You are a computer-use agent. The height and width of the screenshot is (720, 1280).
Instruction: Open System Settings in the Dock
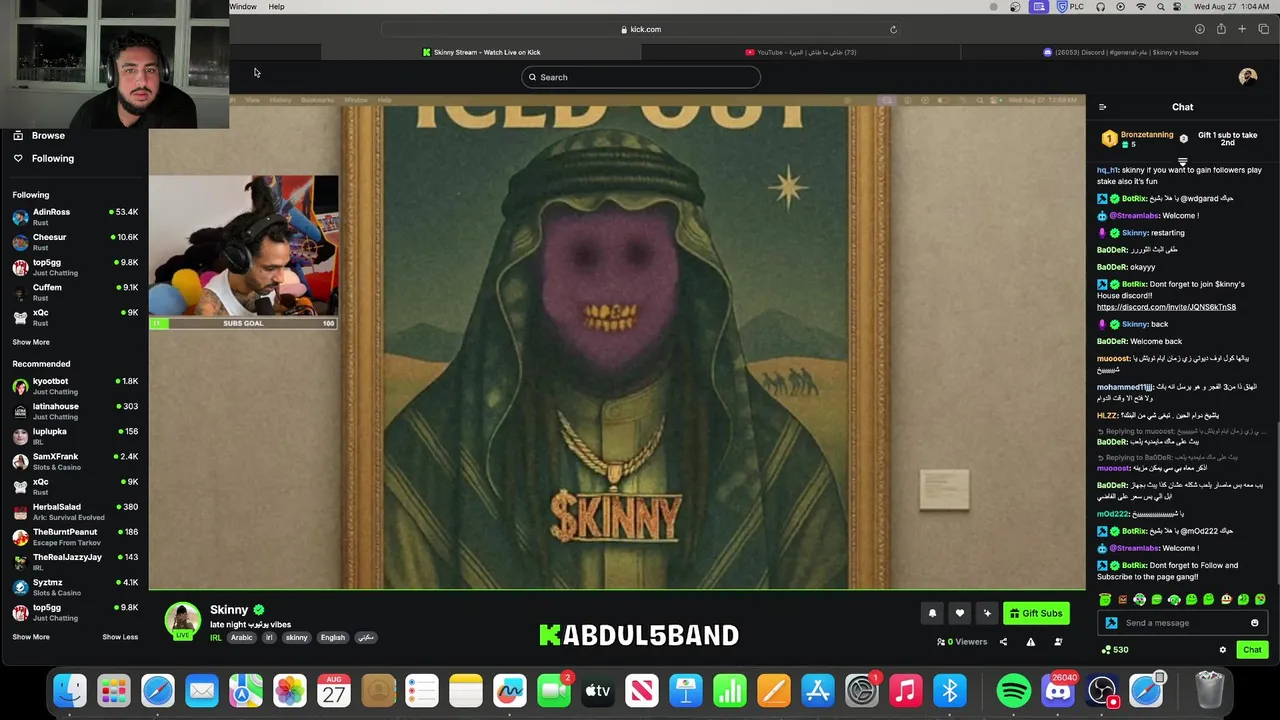[862, 690]
